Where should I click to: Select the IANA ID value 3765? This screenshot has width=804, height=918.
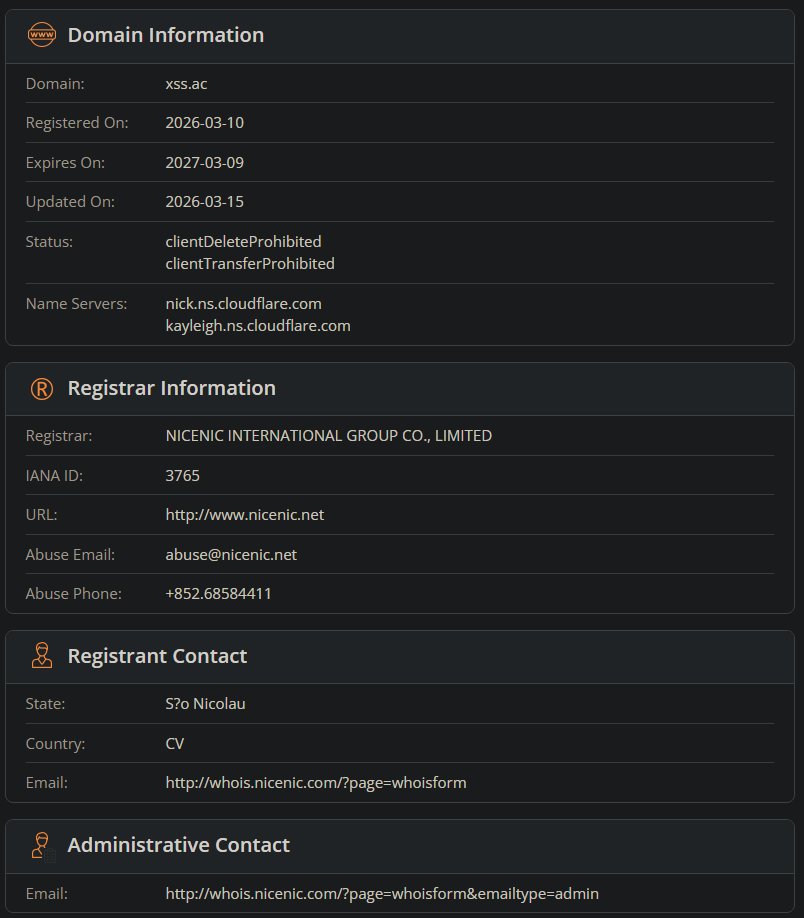[x=183, y=475]
